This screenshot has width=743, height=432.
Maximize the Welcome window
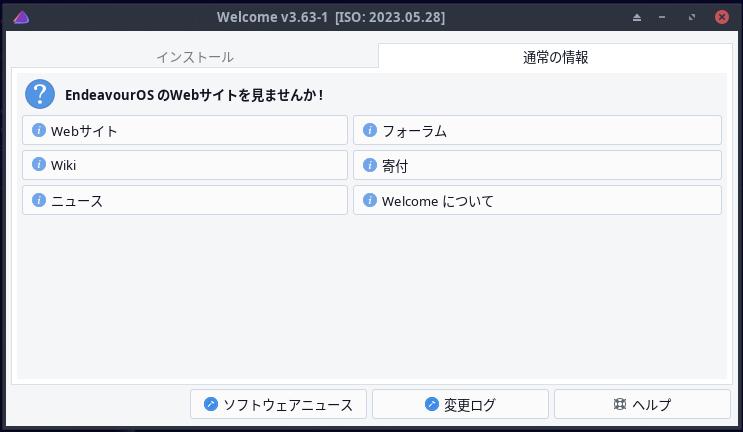coord(692,18)
